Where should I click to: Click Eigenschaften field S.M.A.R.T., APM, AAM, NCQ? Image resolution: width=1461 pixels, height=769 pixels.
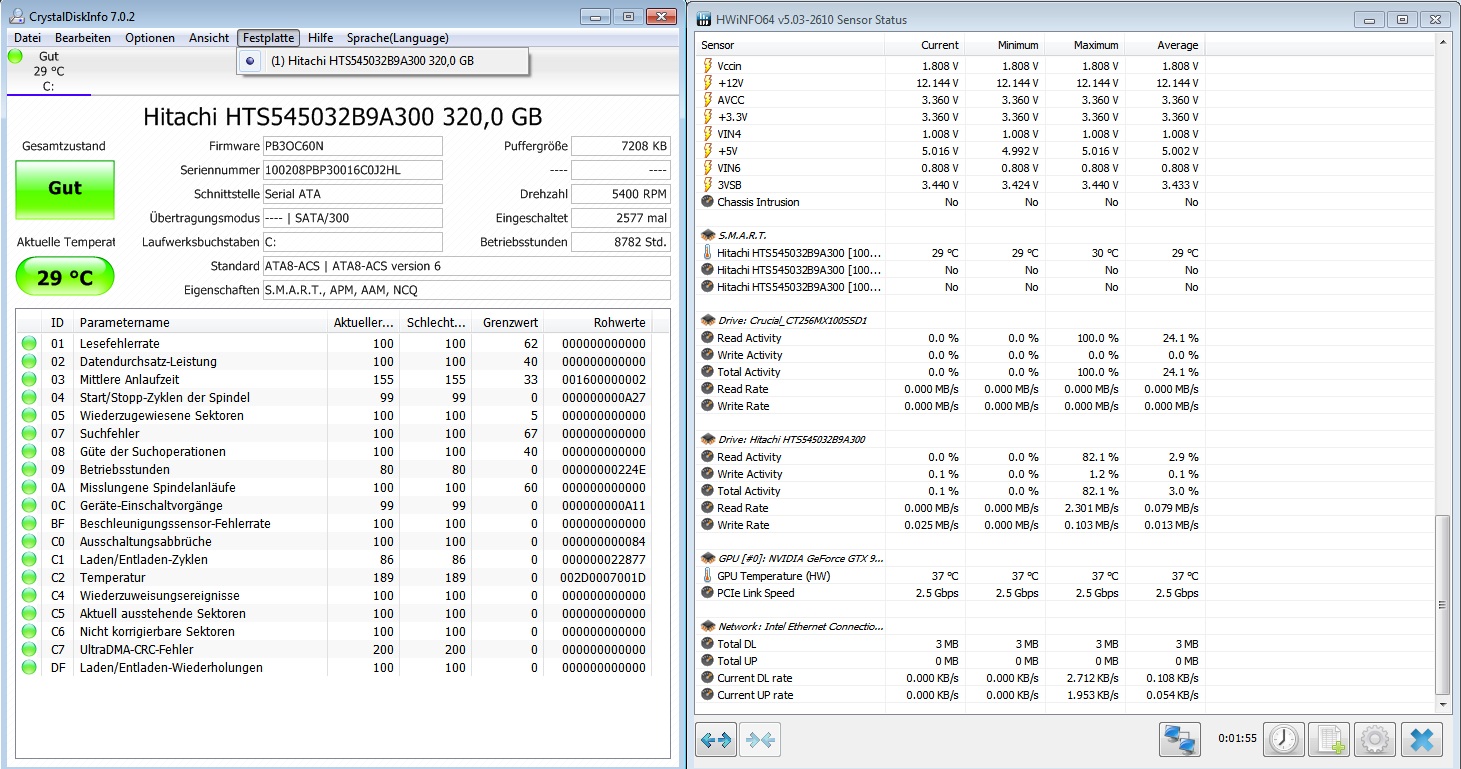[x=466, y=290]
